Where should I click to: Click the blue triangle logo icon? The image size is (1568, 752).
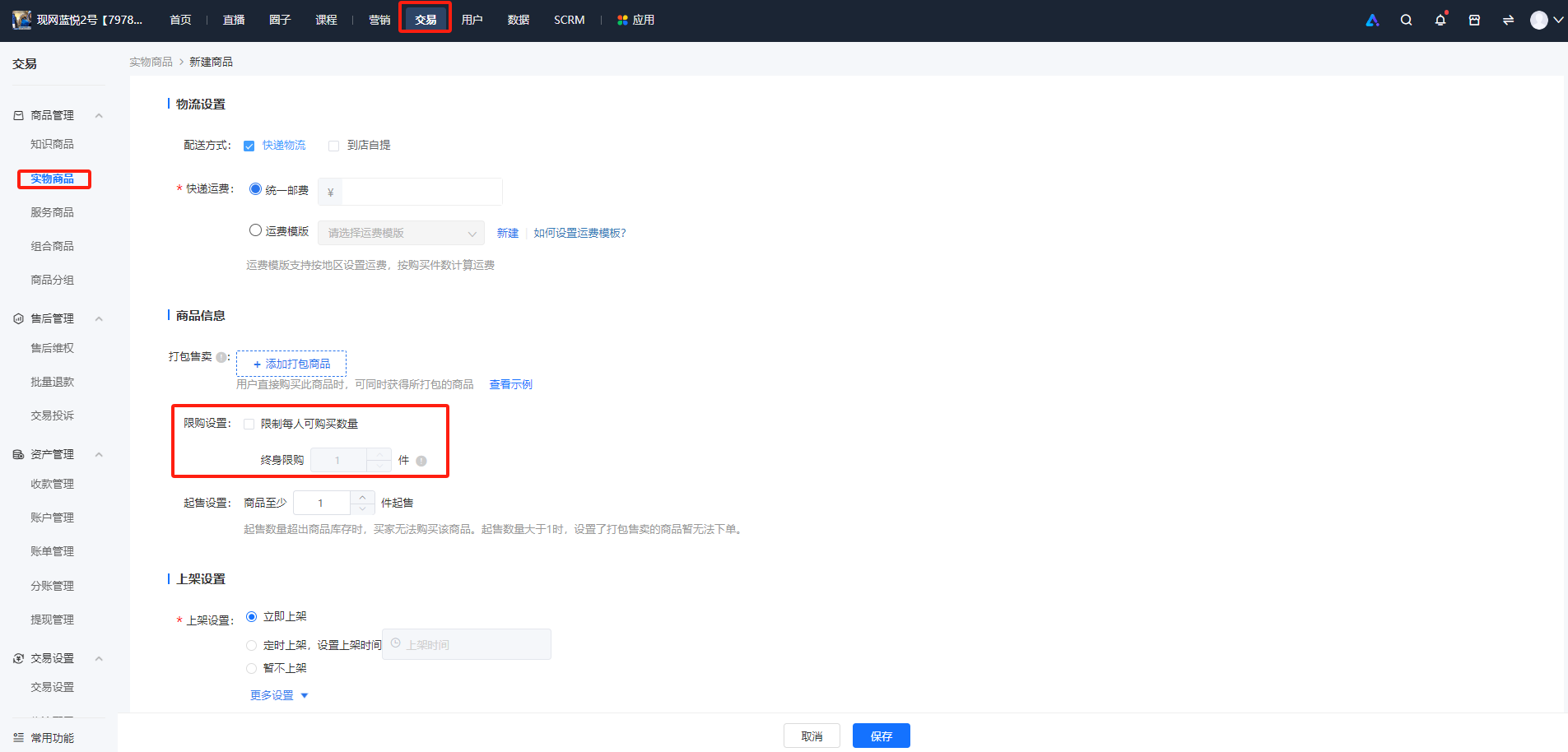(1372, 20)
